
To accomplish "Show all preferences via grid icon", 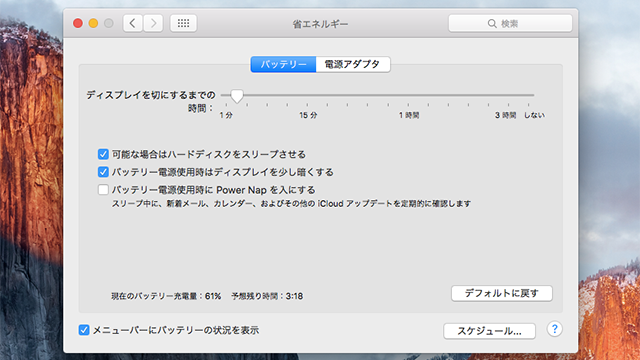I will point(183,23).
